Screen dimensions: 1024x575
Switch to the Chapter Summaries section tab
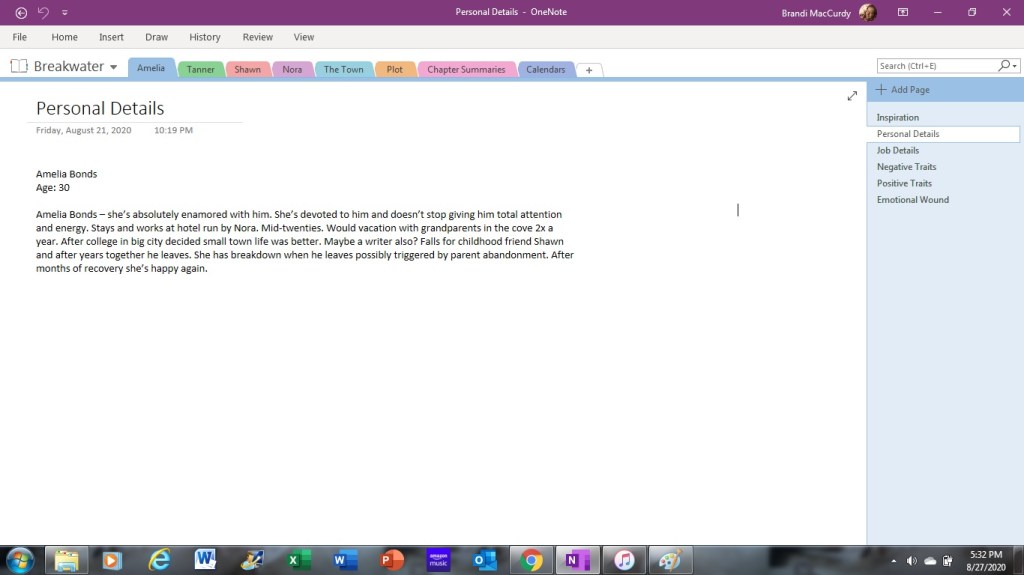(x=466, y=70)
